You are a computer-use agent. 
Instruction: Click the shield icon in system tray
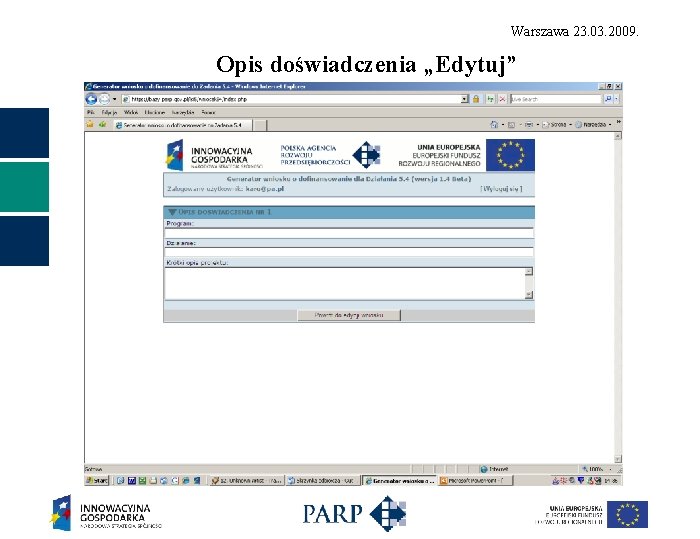(580, 481)
